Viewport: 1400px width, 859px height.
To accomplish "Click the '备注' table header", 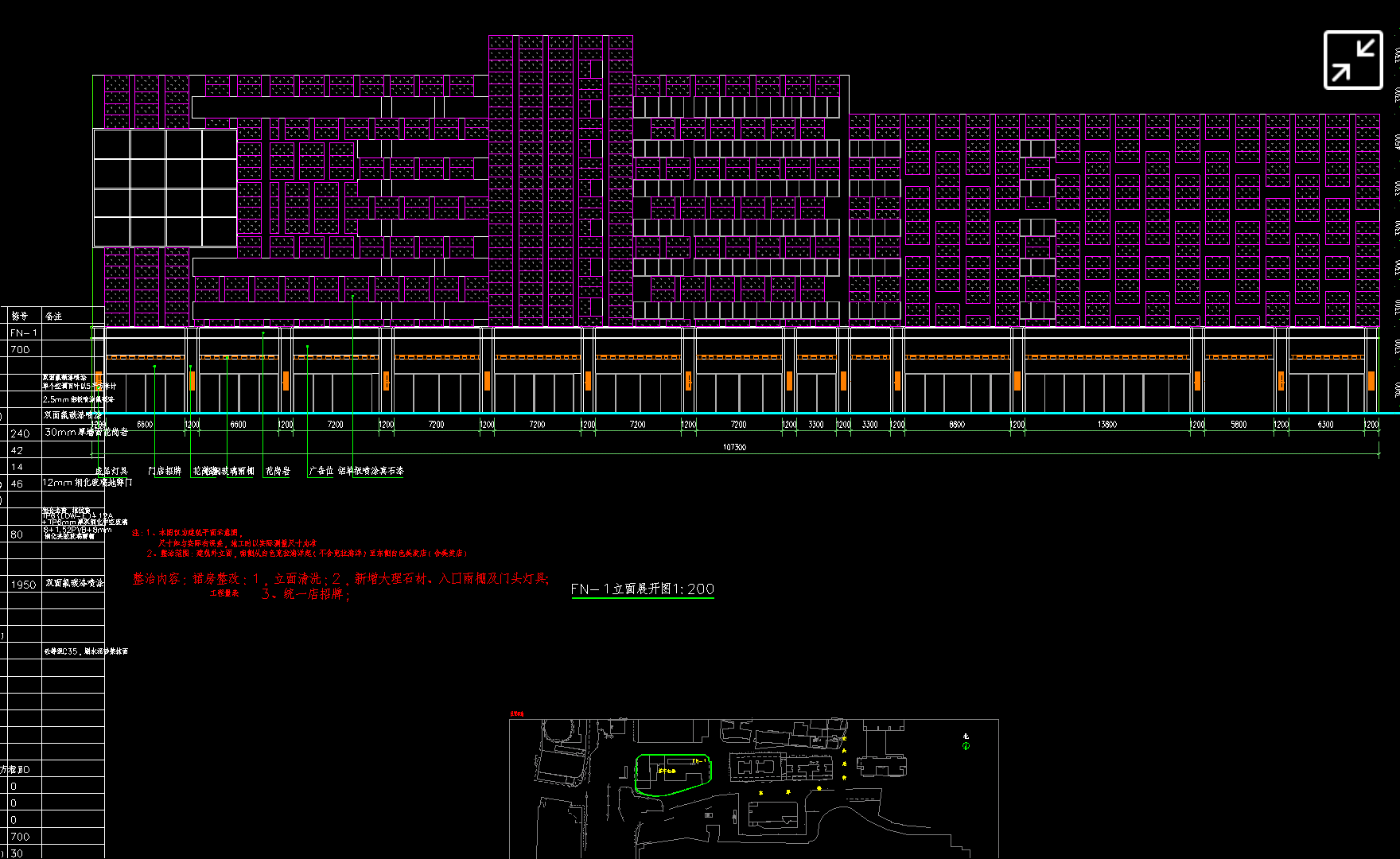I will tap(53, 317).
